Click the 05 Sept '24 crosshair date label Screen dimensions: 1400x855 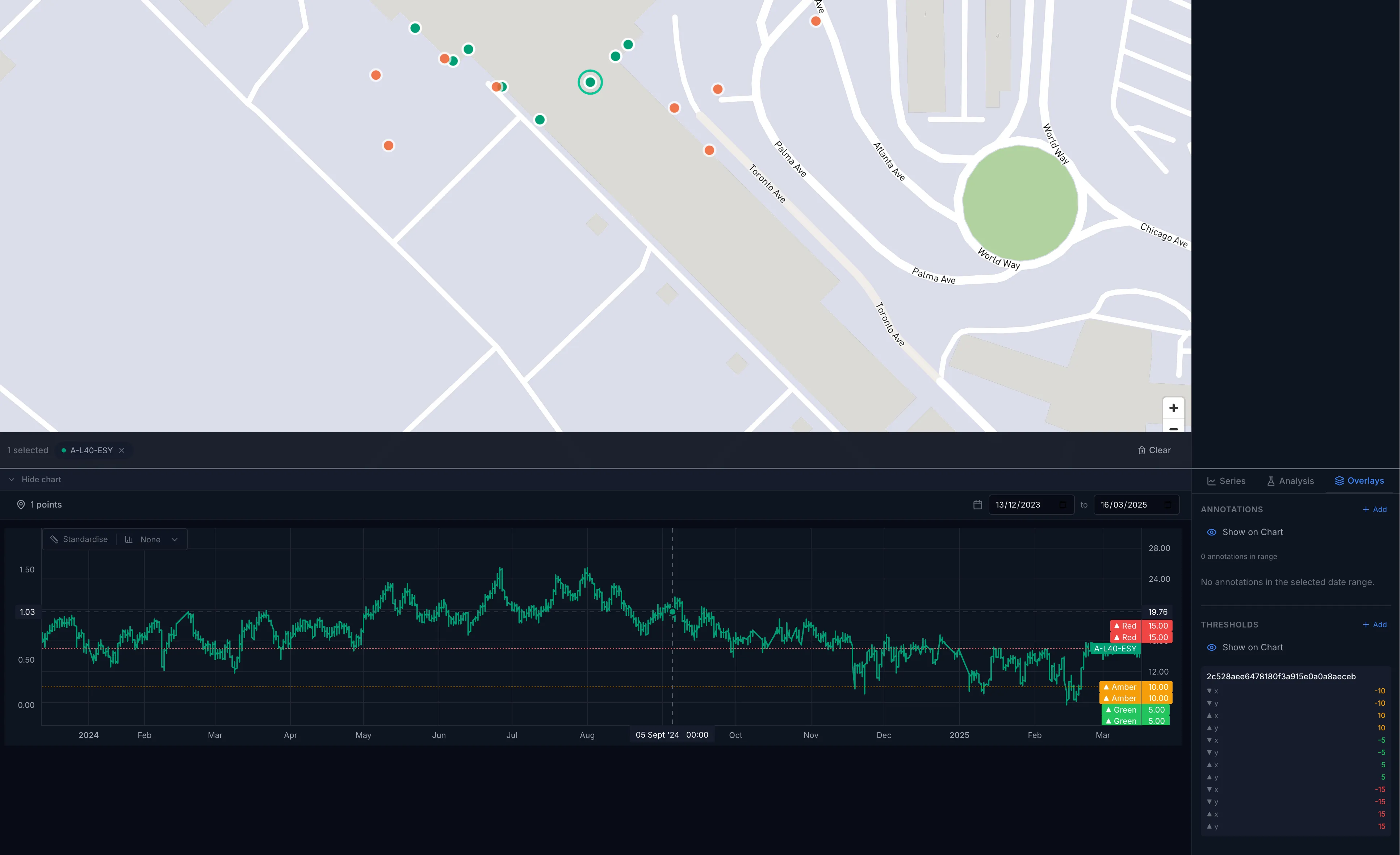point(672,735)
